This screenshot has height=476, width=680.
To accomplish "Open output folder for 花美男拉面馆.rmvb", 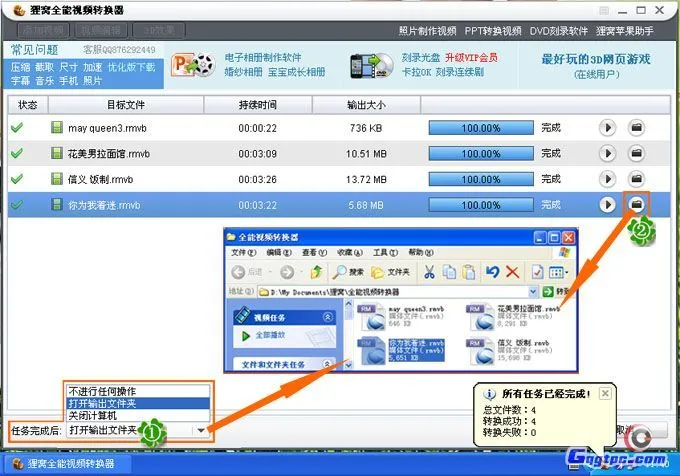I will (636, 154).
